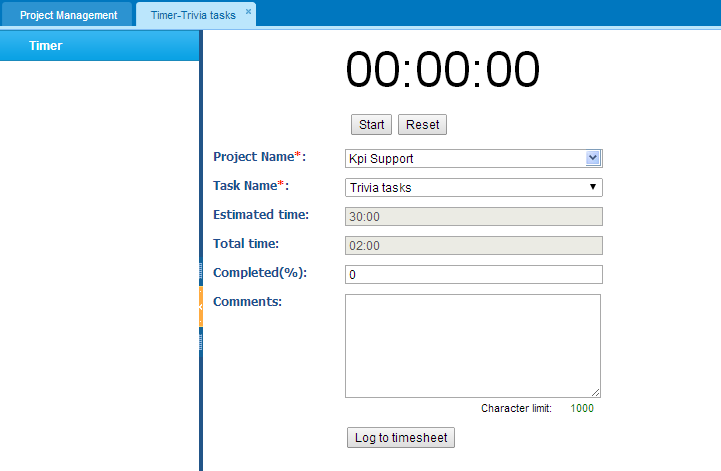The height and width of the screenshot is (471, 721).
Task: Open the Project Name dropdown arrow
Action: pyautogui.click(x=593, y=158)
